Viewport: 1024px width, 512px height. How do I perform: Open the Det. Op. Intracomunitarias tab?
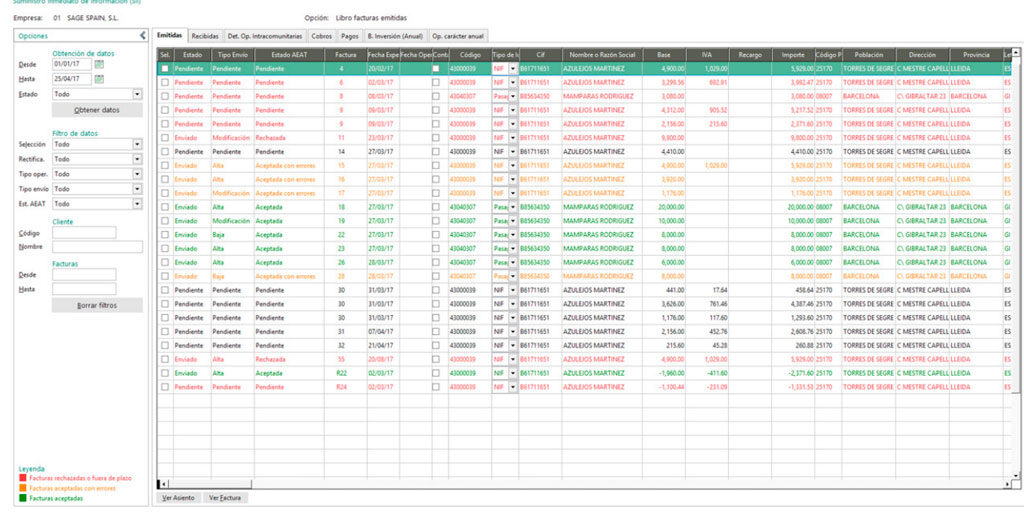click(x=264, y=35)
